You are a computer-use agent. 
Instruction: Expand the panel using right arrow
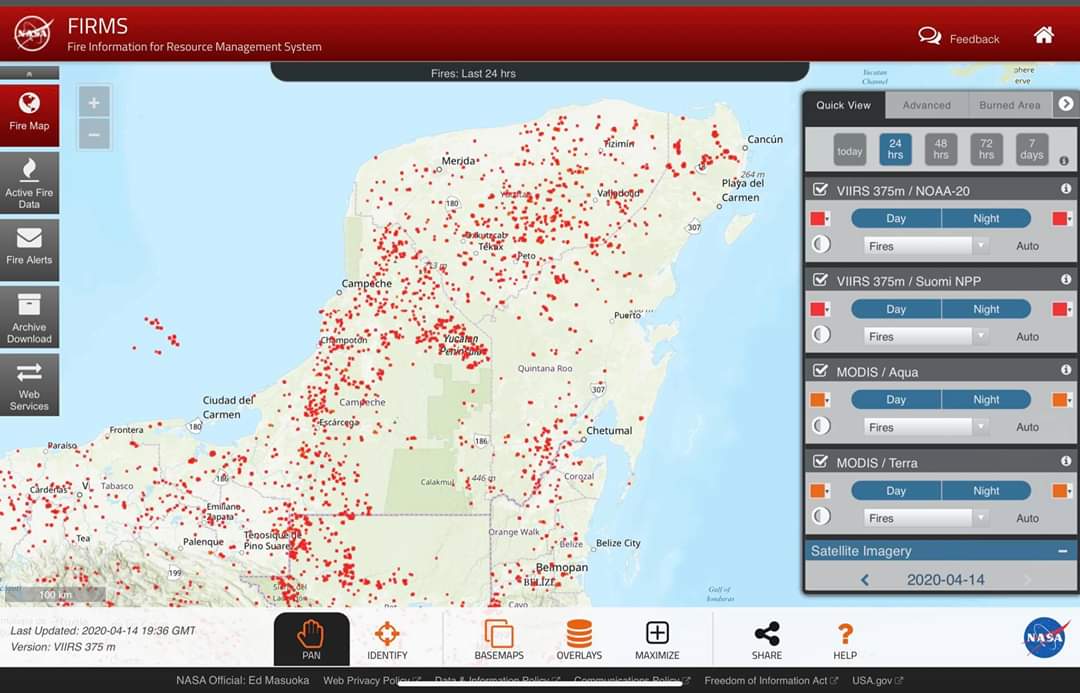click(1066, 104)
